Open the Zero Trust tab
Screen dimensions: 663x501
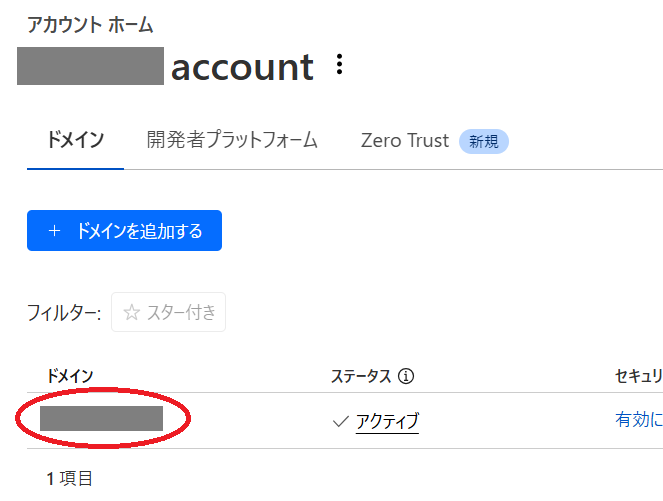(405, 140)
